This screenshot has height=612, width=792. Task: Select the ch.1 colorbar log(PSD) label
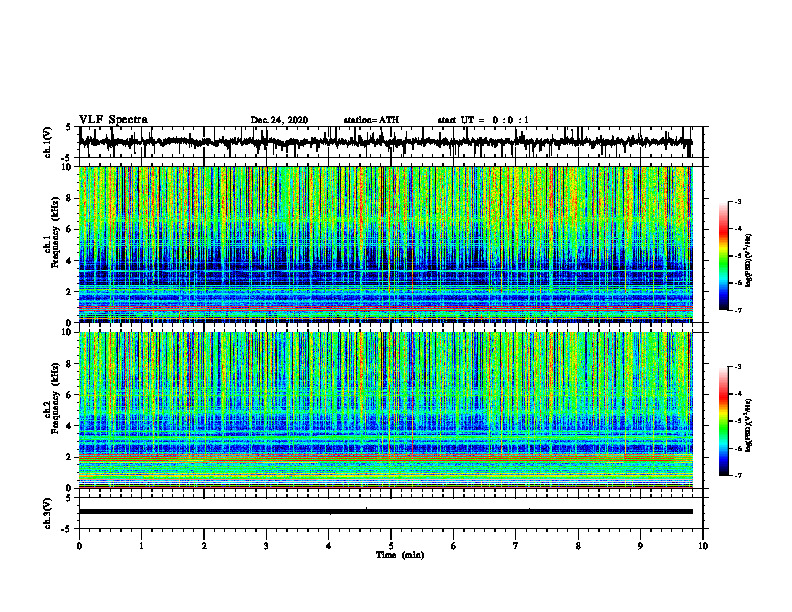749,261
